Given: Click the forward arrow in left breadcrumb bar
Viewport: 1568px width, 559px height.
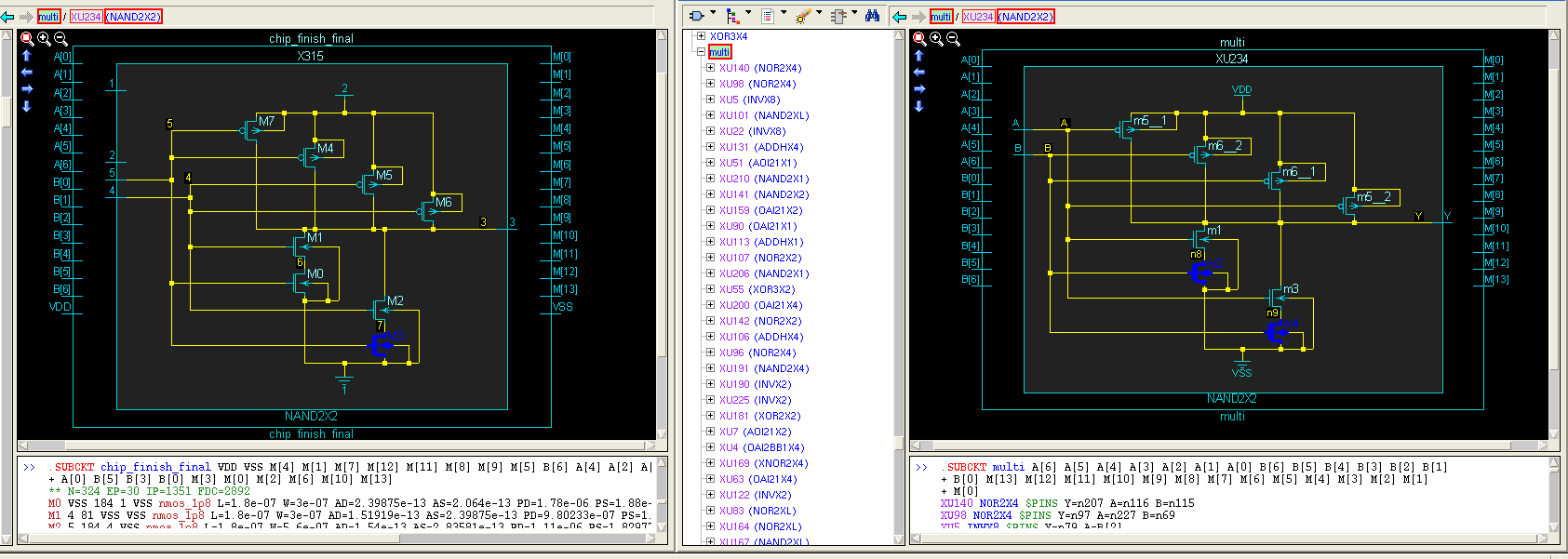Looking at the screenshot, I should tap(26, 17).
